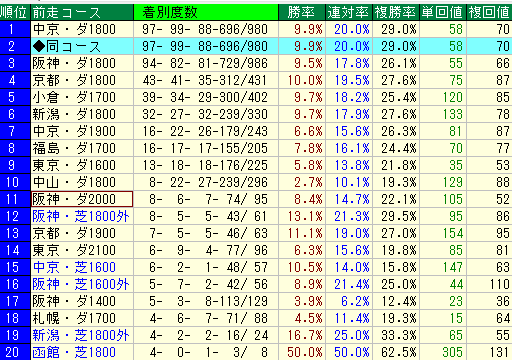This screenshot has height=360, width=512.
Task: Click the record 94- 82- 81-729/986
Action: click(x=206, y=63)
